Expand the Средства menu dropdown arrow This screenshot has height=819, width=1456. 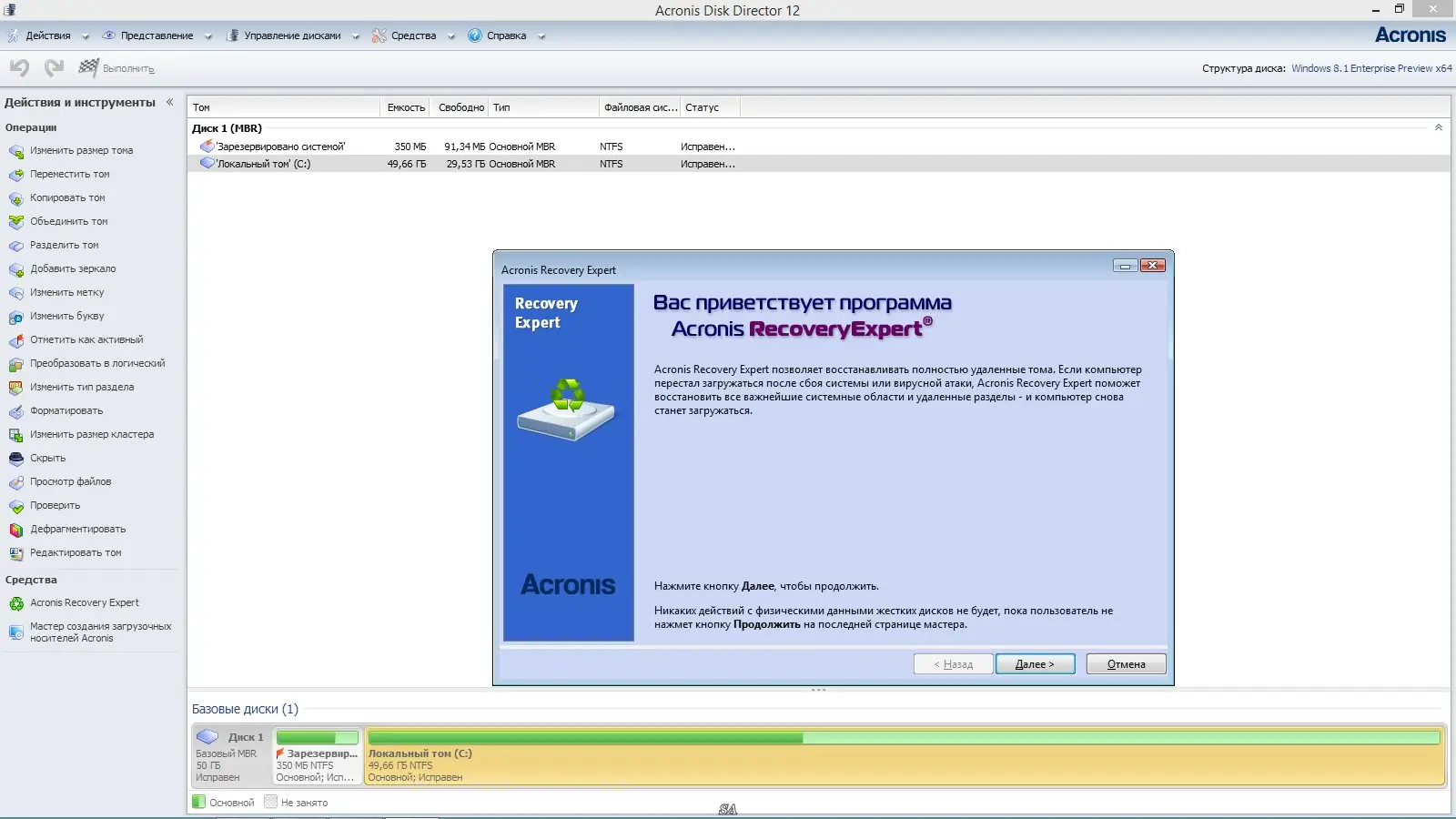tap(450, 37)
